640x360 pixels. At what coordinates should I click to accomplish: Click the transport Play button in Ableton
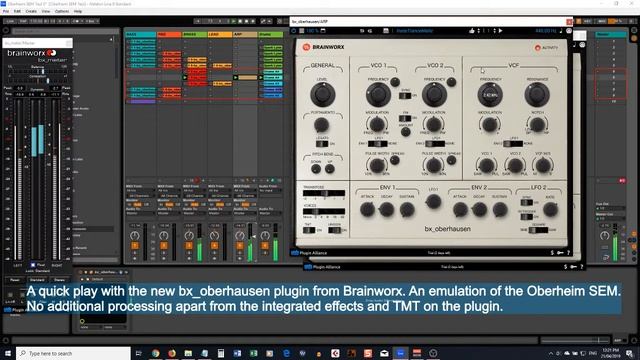234,21
